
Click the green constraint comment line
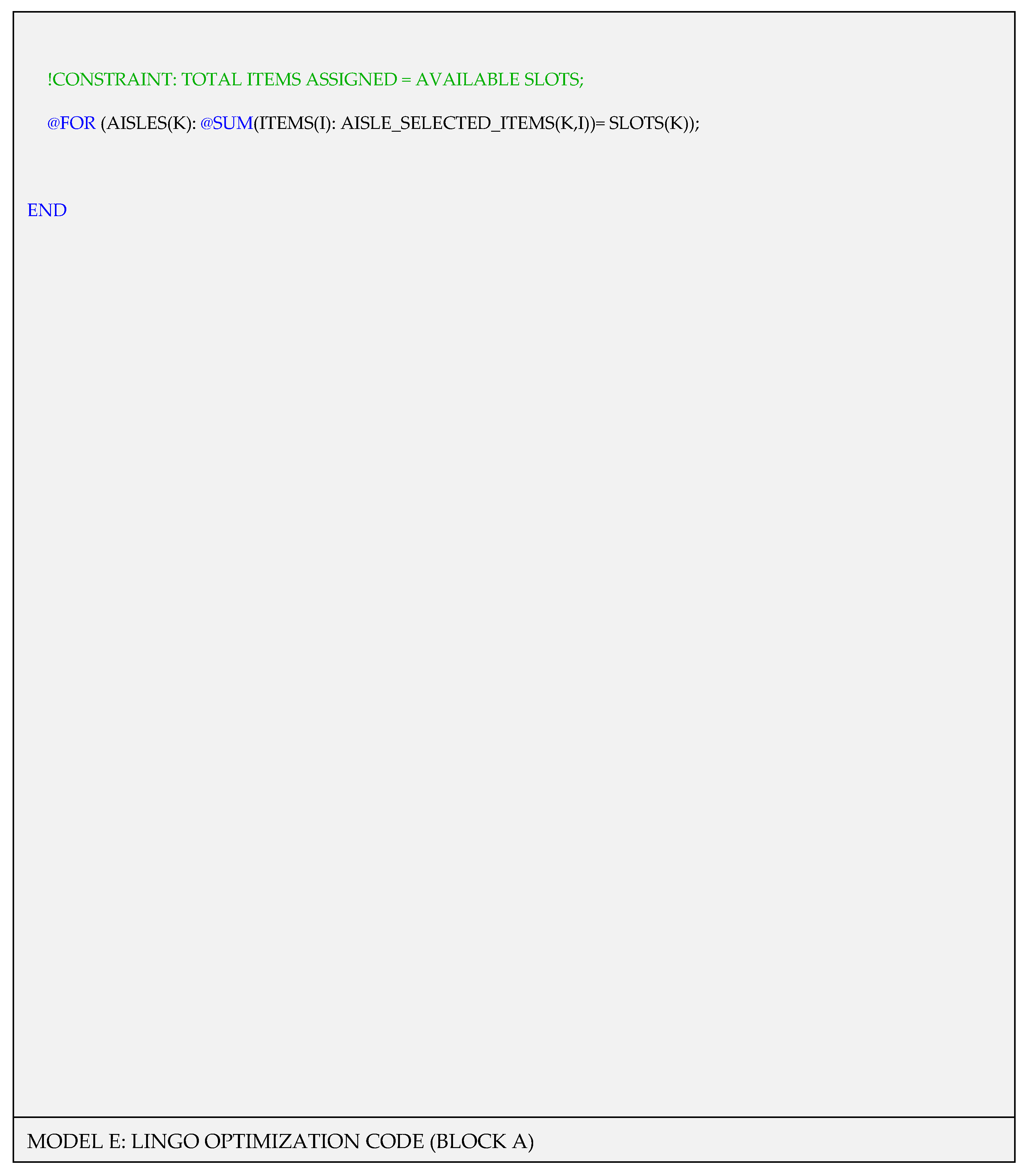(315, 80)
